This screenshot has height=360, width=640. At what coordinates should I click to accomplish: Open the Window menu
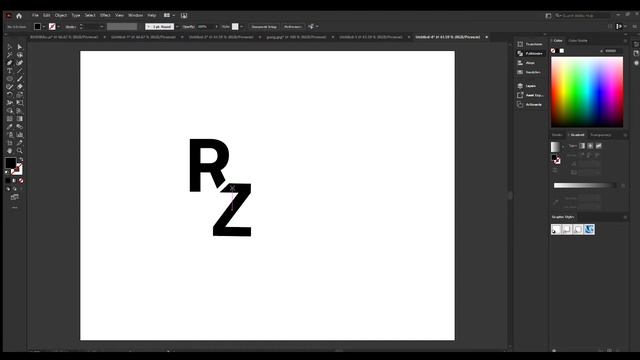pyautogui.click(x=136, y=16)
